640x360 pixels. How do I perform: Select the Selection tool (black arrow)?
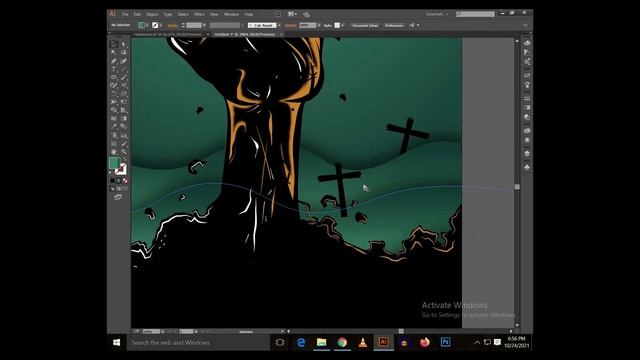pos(113,44)
